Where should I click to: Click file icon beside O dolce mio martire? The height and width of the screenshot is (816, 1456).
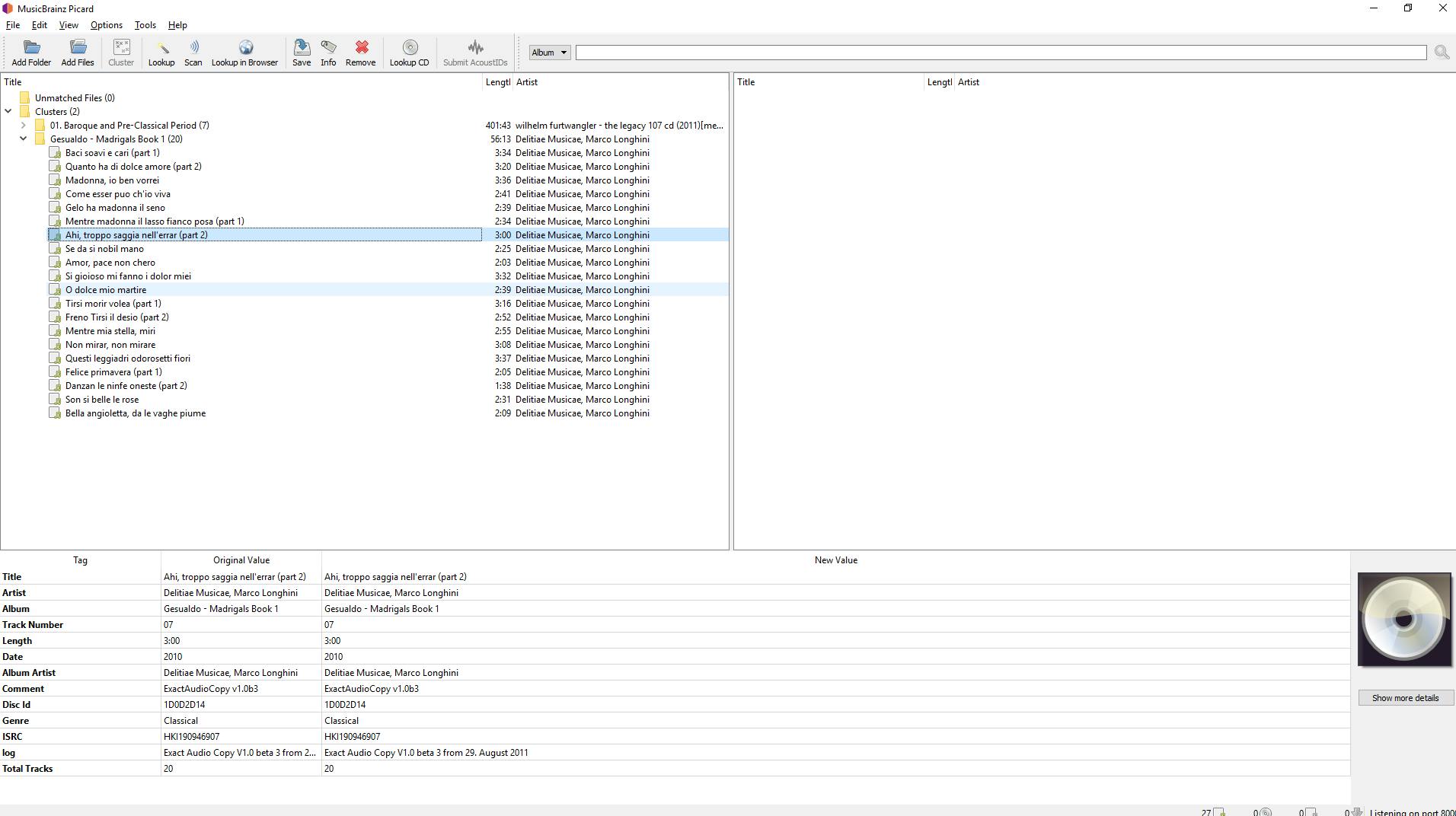(55, 289)
